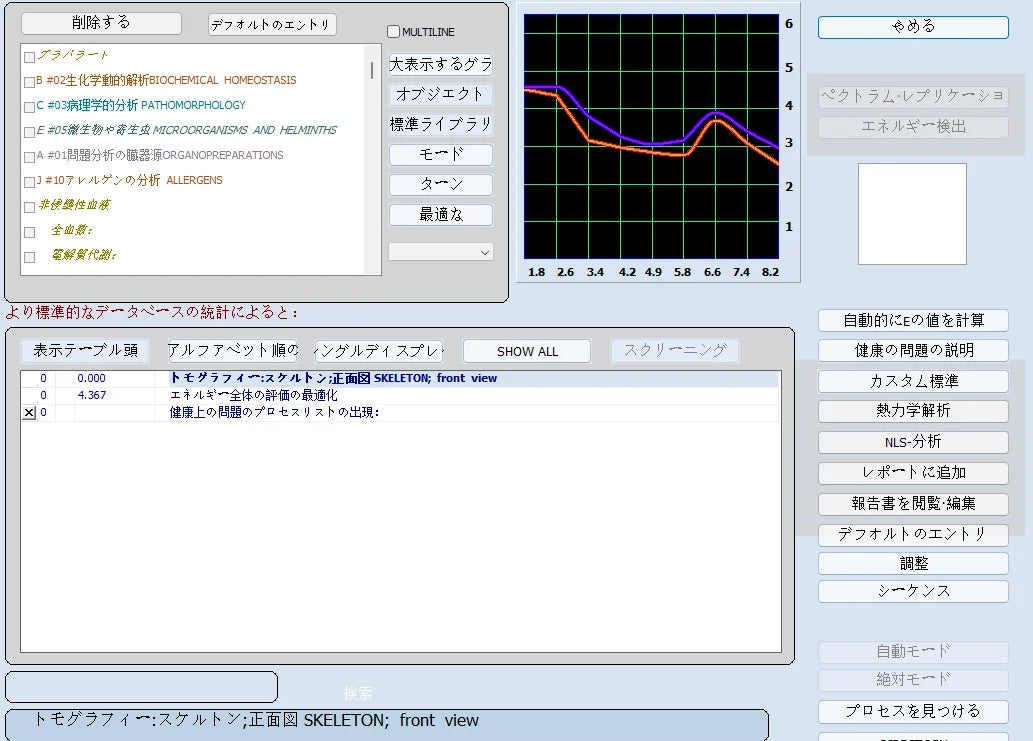Click the 削除する delete button

(101, 23)
